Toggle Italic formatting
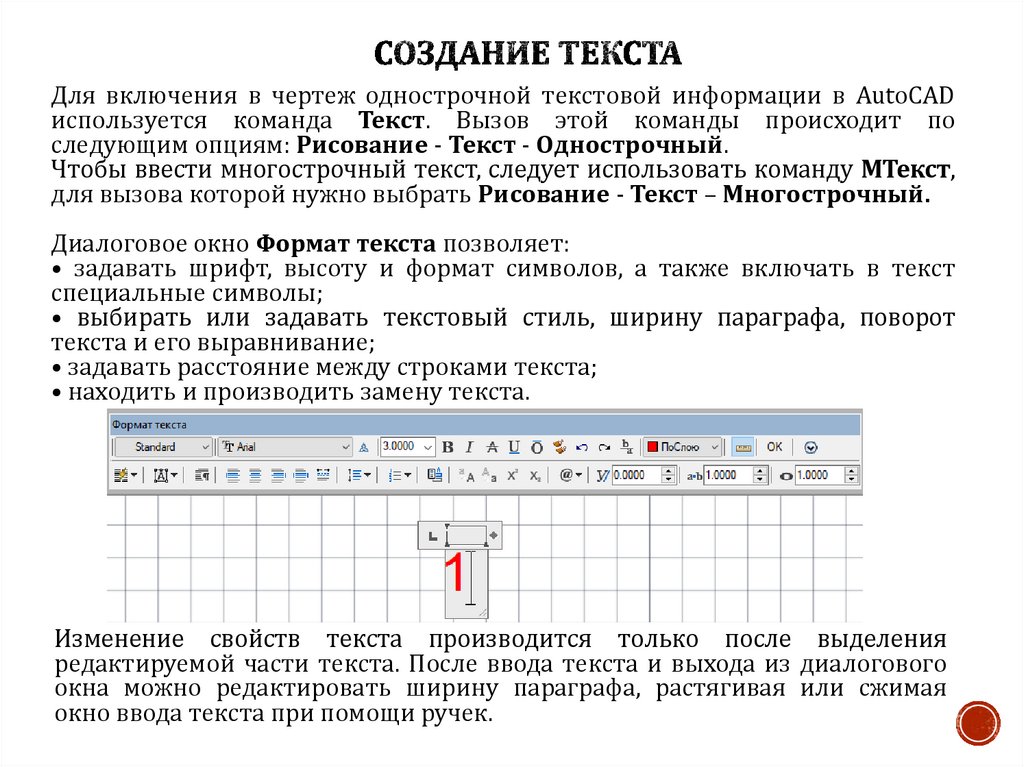The width and height of the screenshot is (1024, 767). 467,447
